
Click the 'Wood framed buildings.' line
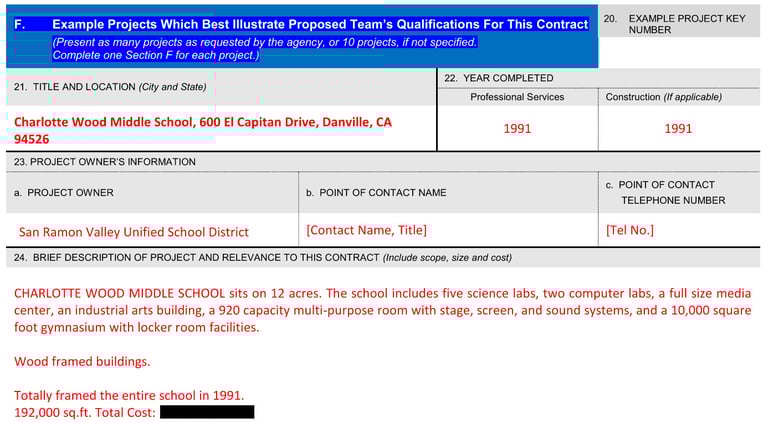coord(82,361)
